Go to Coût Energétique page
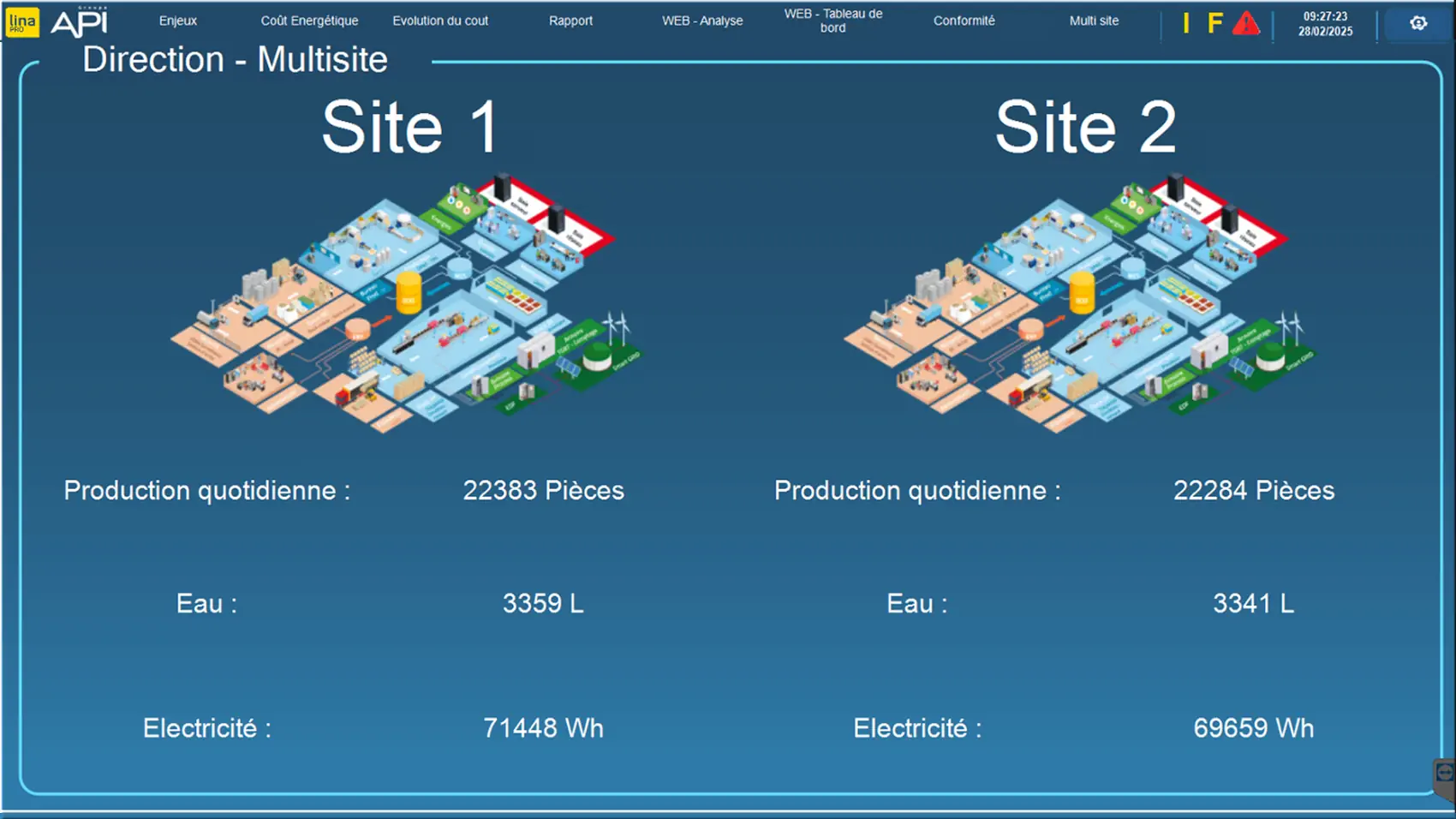Screen dimensions: 1456x819 [309, 21]
